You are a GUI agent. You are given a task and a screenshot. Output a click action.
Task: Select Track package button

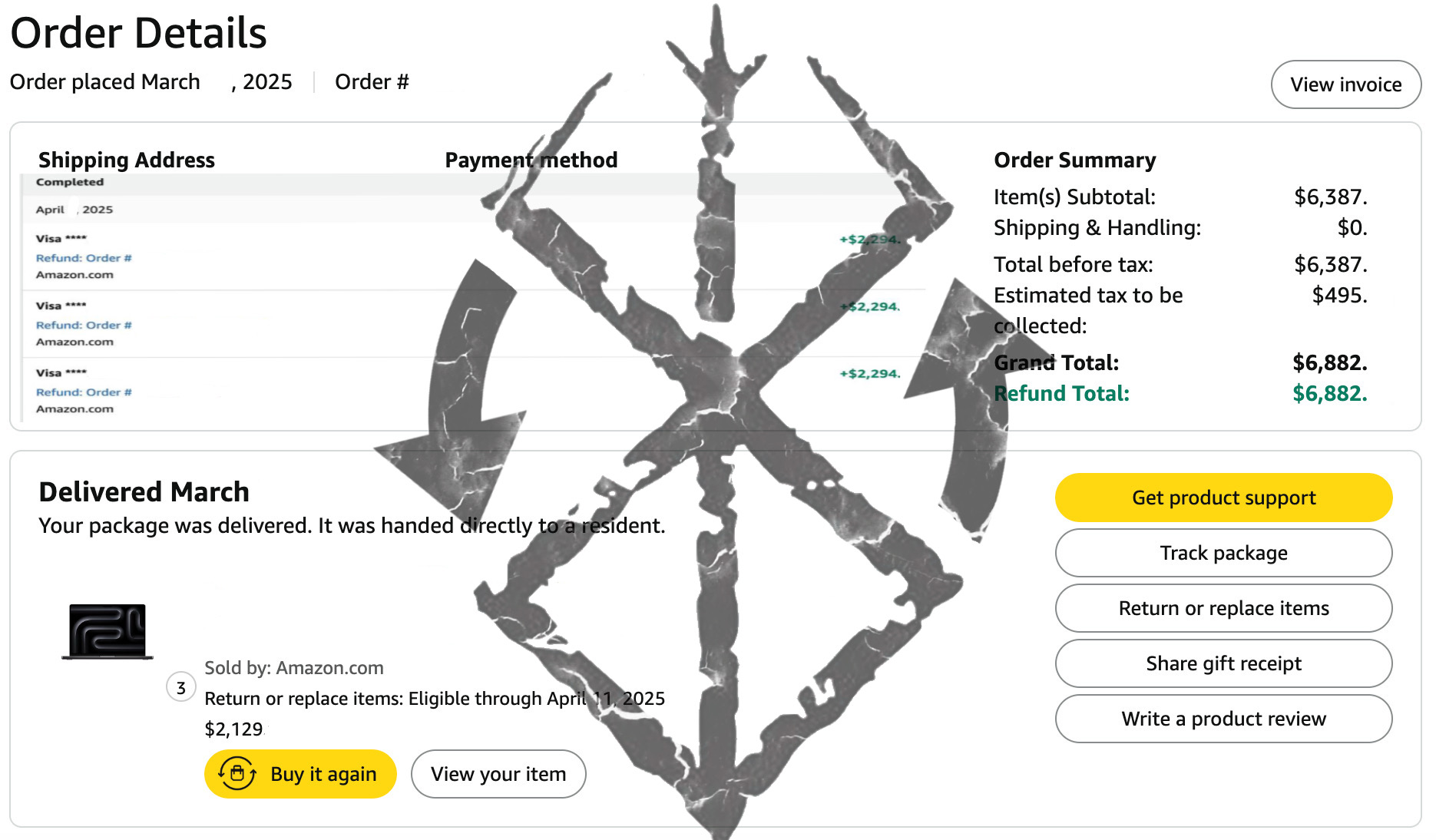click(x=1223, y=553)
